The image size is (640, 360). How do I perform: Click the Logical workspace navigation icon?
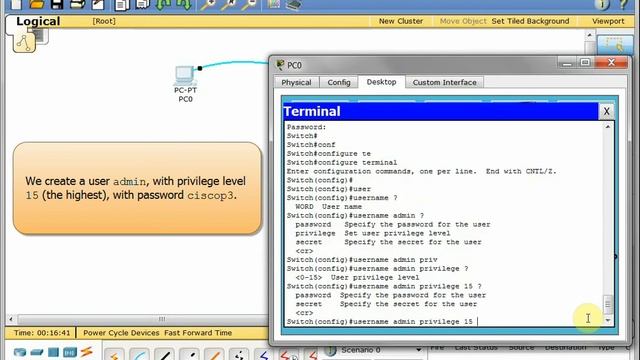pyautogui.click(x=24, y=42)
